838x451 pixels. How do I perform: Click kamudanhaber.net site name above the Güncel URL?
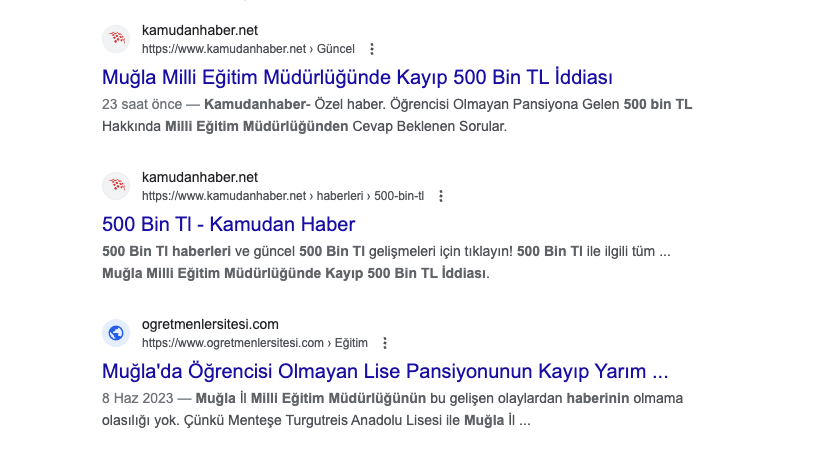tap(199, 30)
